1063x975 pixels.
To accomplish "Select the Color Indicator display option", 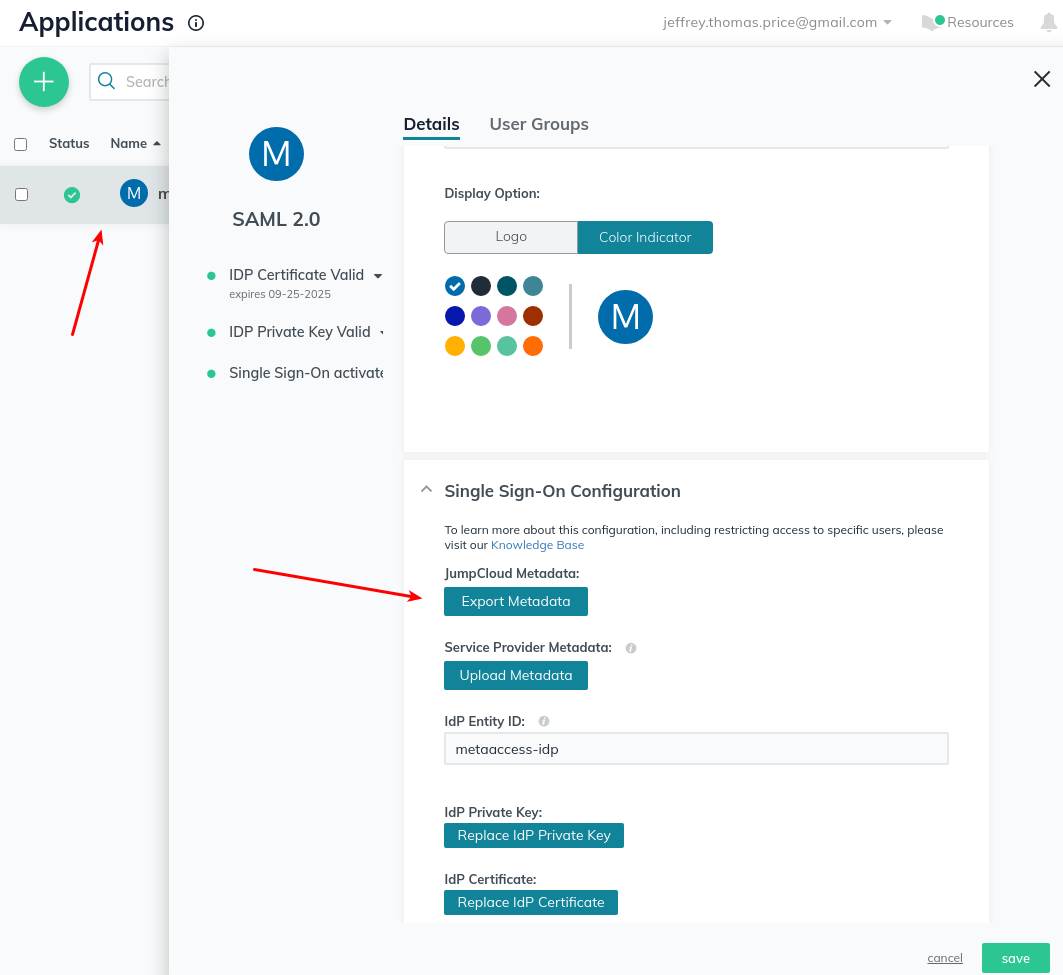I will (645, 237).
